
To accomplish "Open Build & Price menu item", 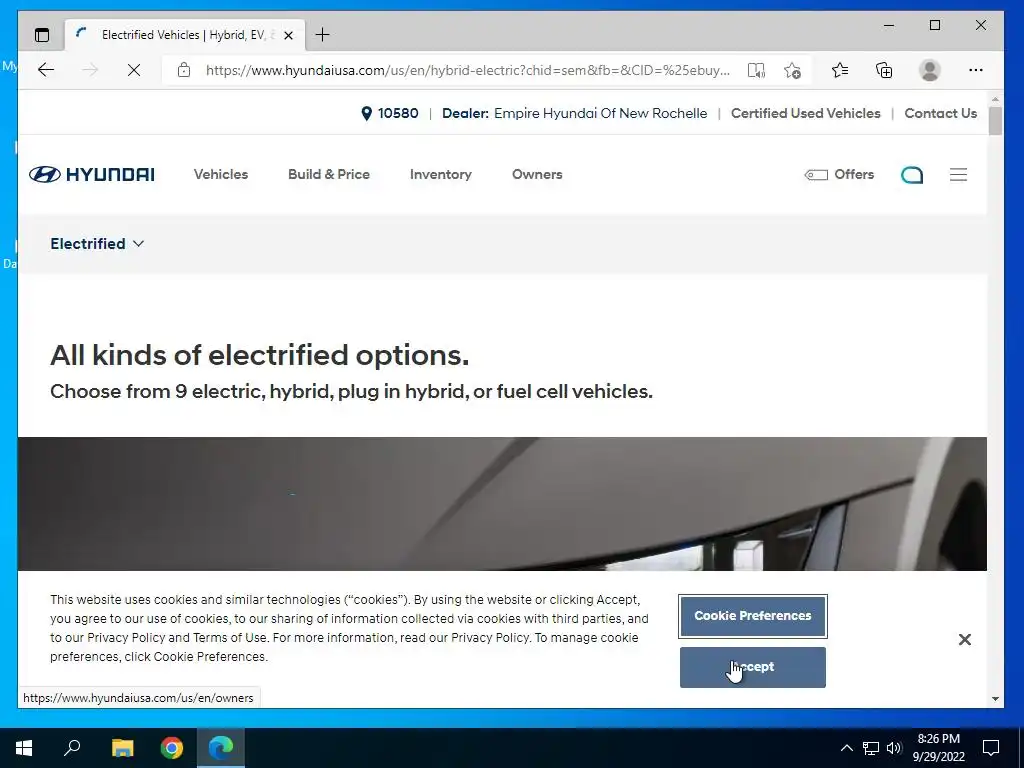I will coord(328,174).
